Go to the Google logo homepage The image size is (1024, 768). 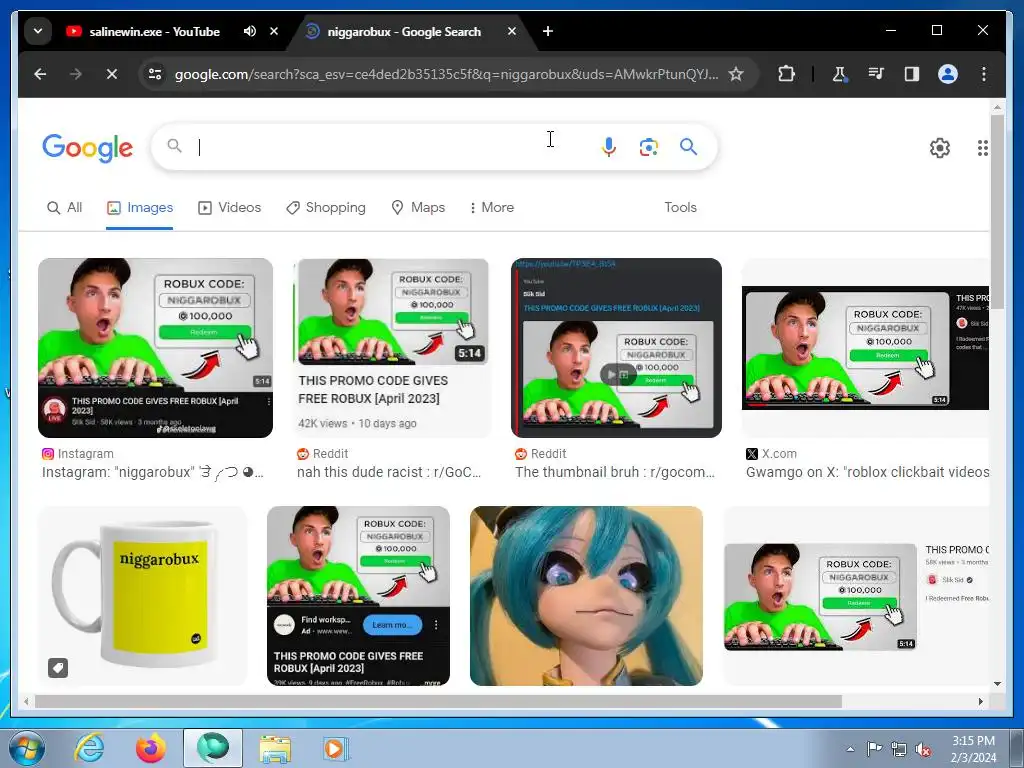click(x=88, y=148)
